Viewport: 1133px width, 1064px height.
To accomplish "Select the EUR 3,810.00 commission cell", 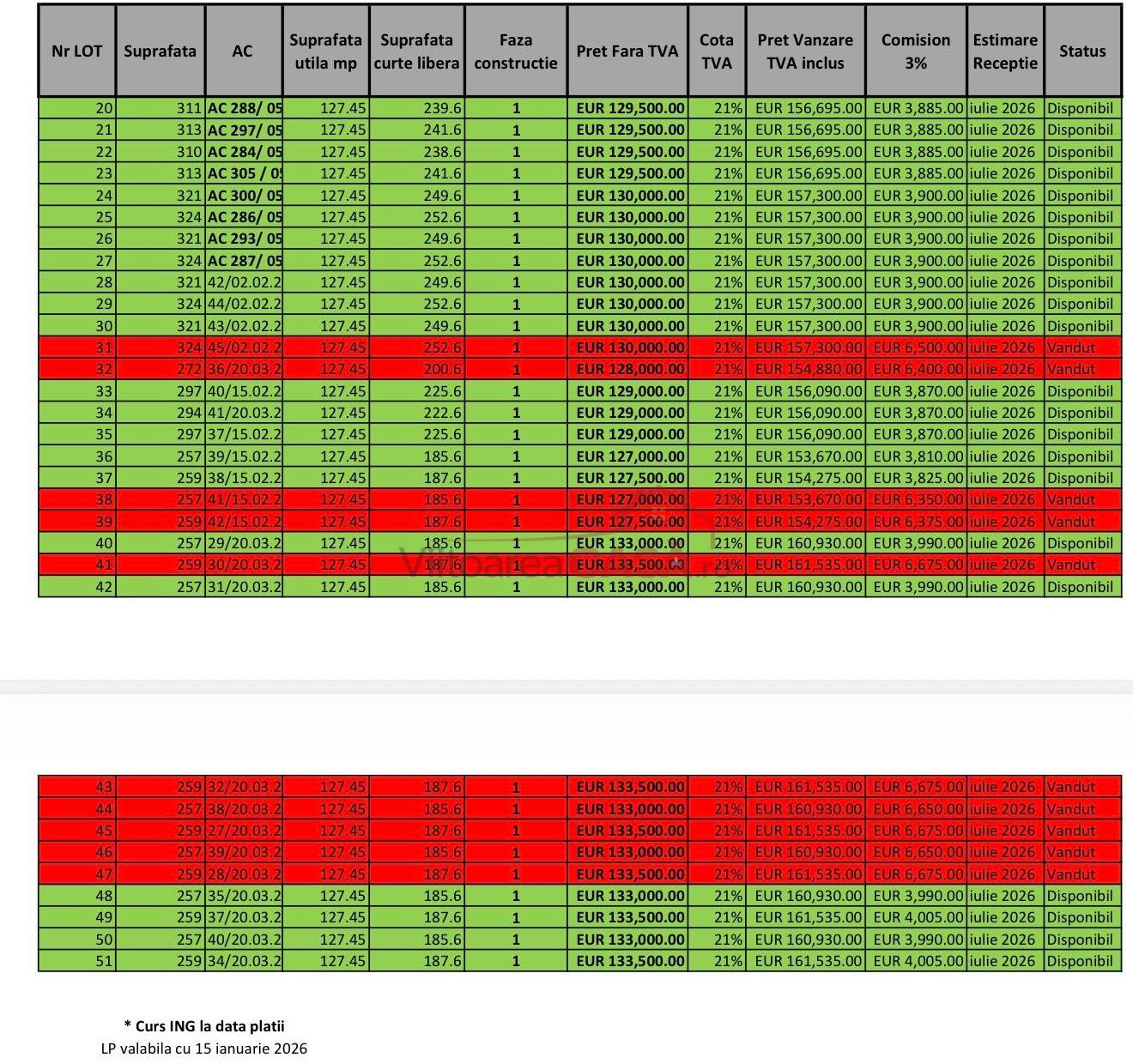I will pyautogui.click(x=918, y=456).
